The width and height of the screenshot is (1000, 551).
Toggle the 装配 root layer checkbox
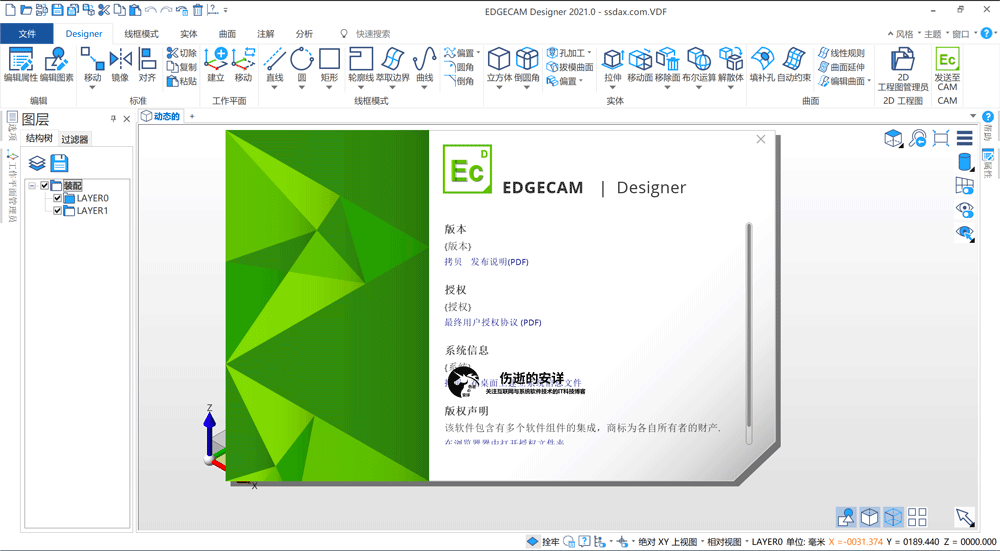click(45, 186)
